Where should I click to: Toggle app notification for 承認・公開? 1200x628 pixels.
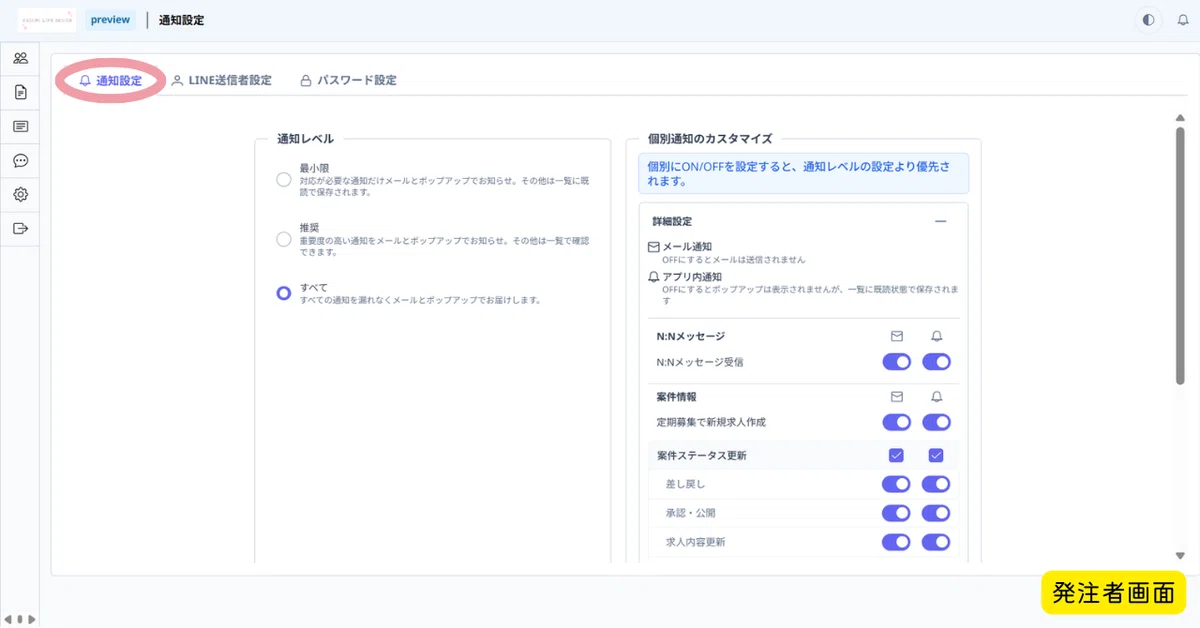[x=936, y=513]
